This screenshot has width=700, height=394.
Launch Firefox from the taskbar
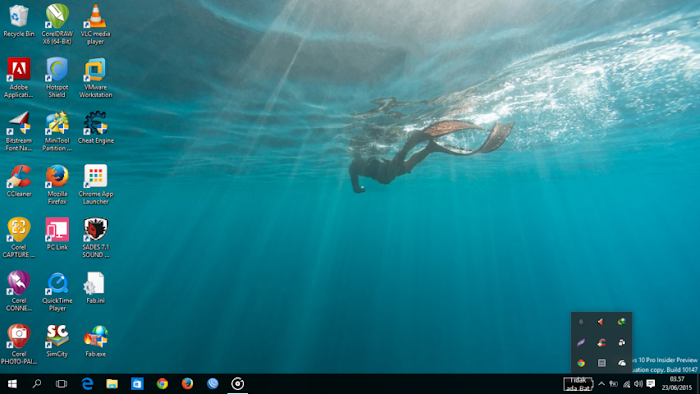point(187,384)
